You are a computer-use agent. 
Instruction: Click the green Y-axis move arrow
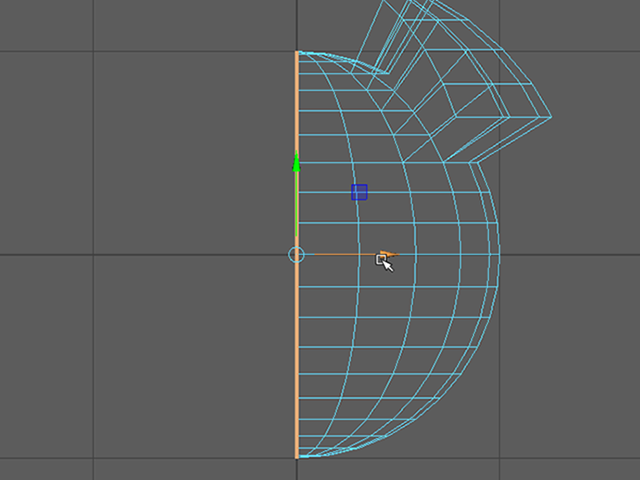(296, 161)
